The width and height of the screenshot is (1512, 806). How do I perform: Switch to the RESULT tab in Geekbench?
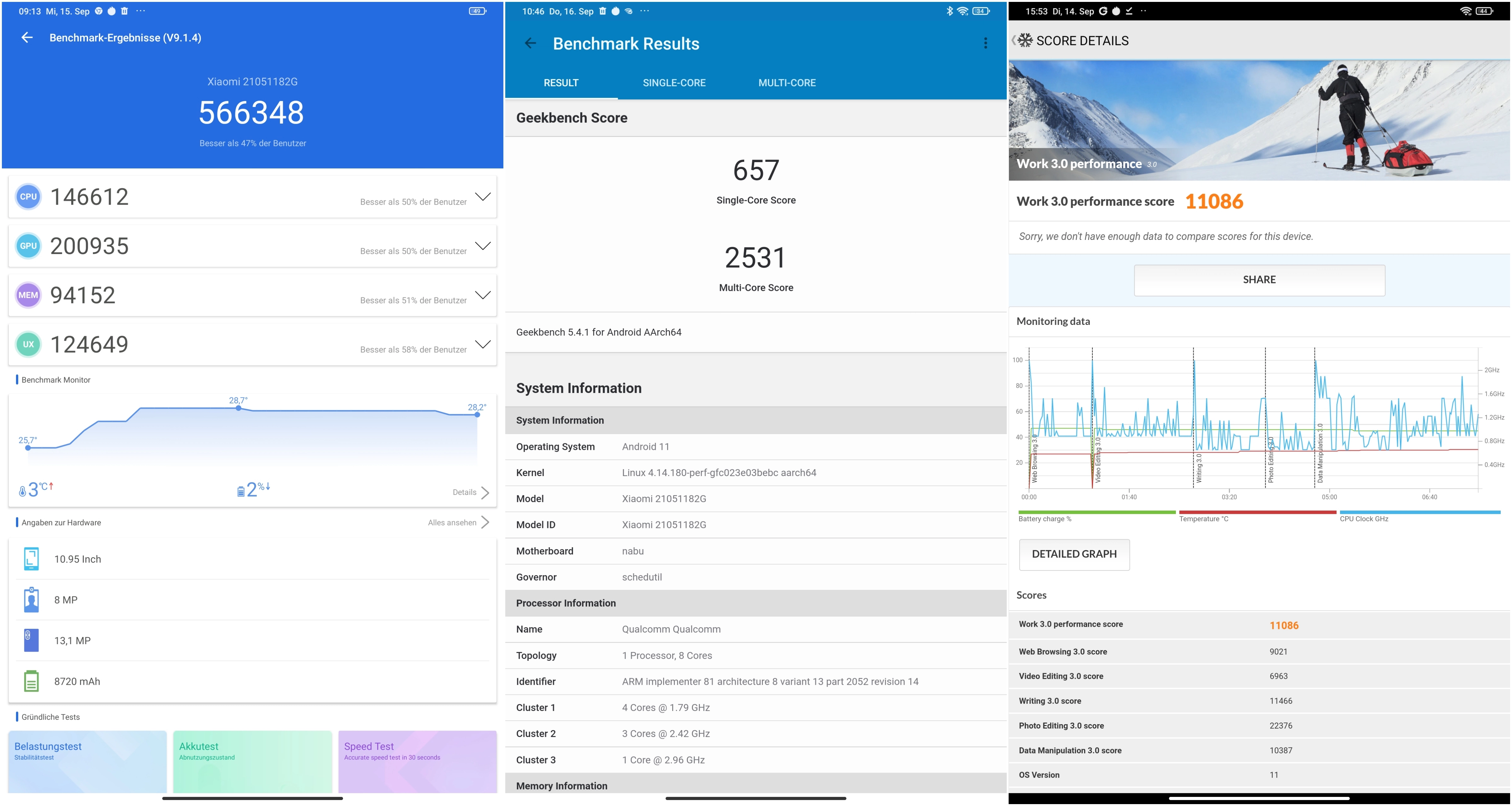tap(561, 83)
